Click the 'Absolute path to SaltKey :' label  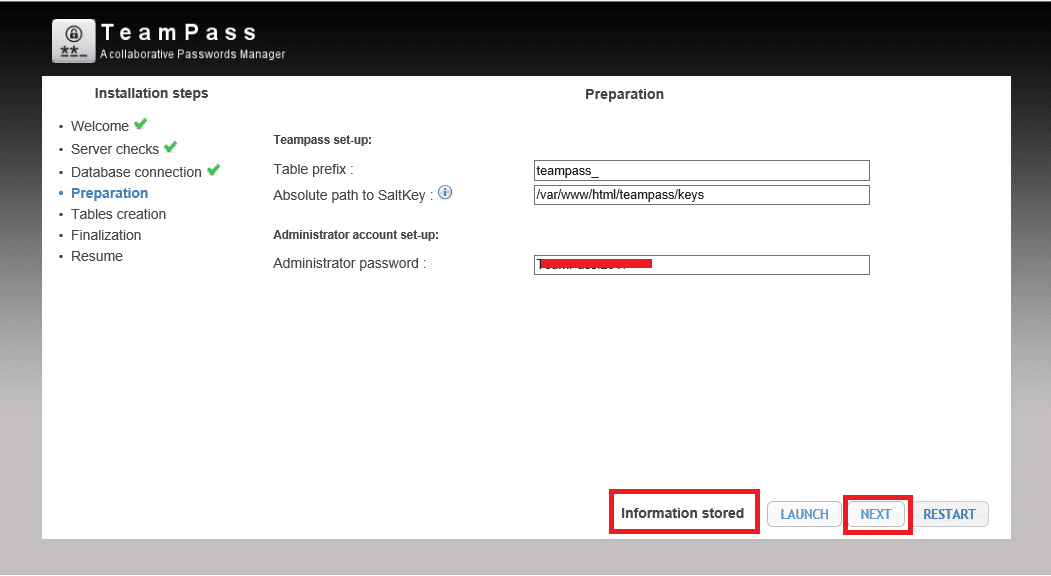tap(353, 195)
